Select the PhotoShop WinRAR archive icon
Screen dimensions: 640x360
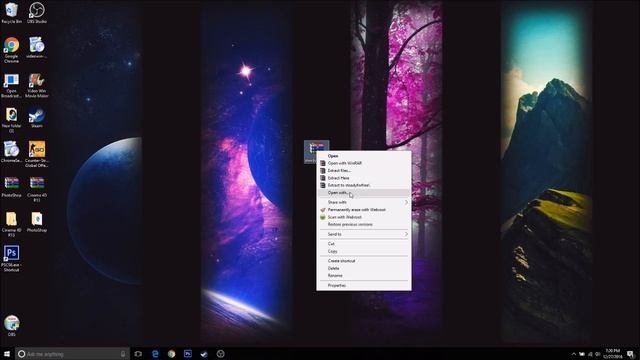11,187
